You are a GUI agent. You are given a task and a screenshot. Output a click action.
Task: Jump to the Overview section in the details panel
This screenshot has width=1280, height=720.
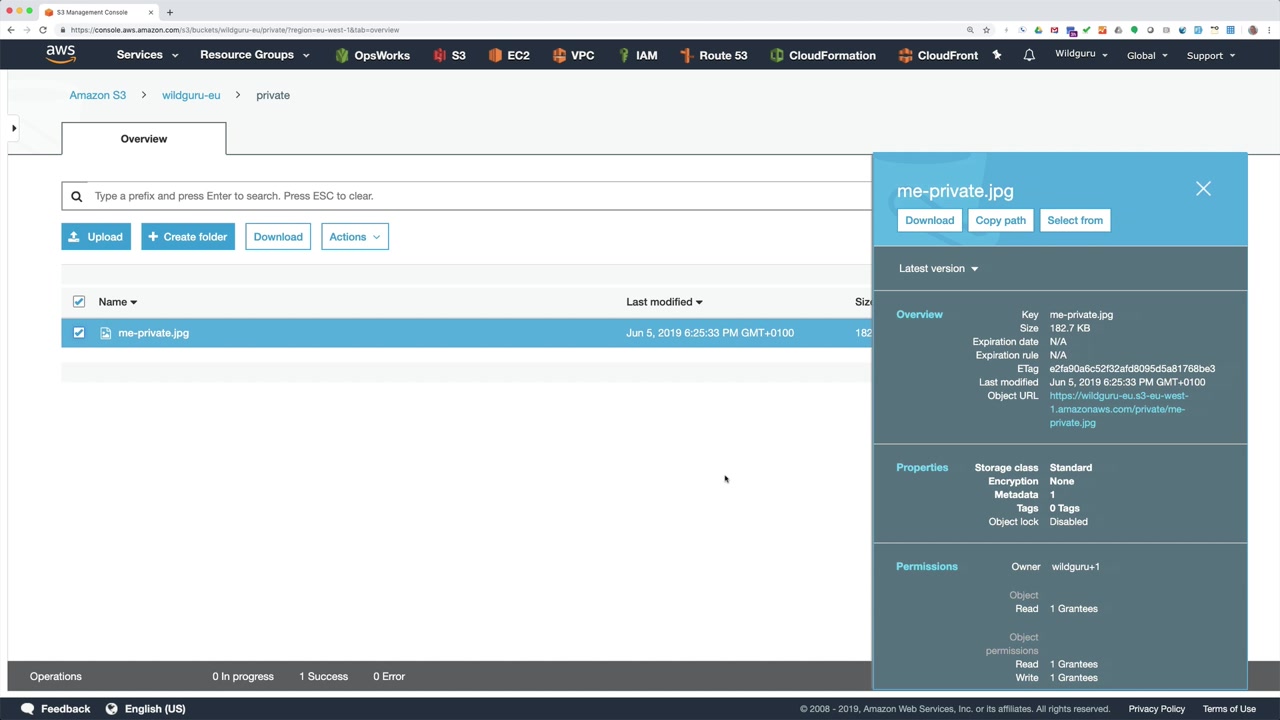click(x=919, y=314)
